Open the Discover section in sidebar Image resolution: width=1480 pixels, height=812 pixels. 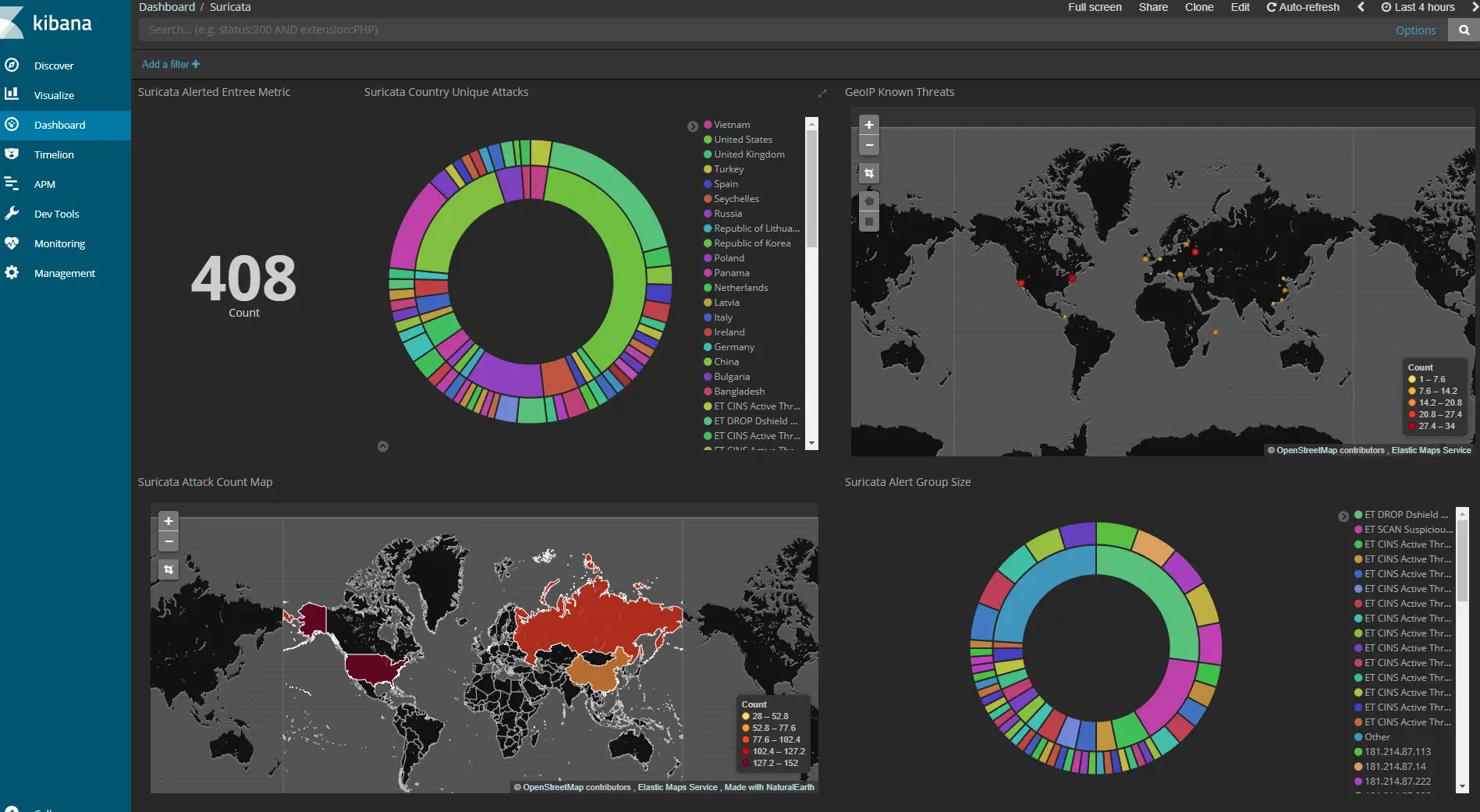pos(53,66)
